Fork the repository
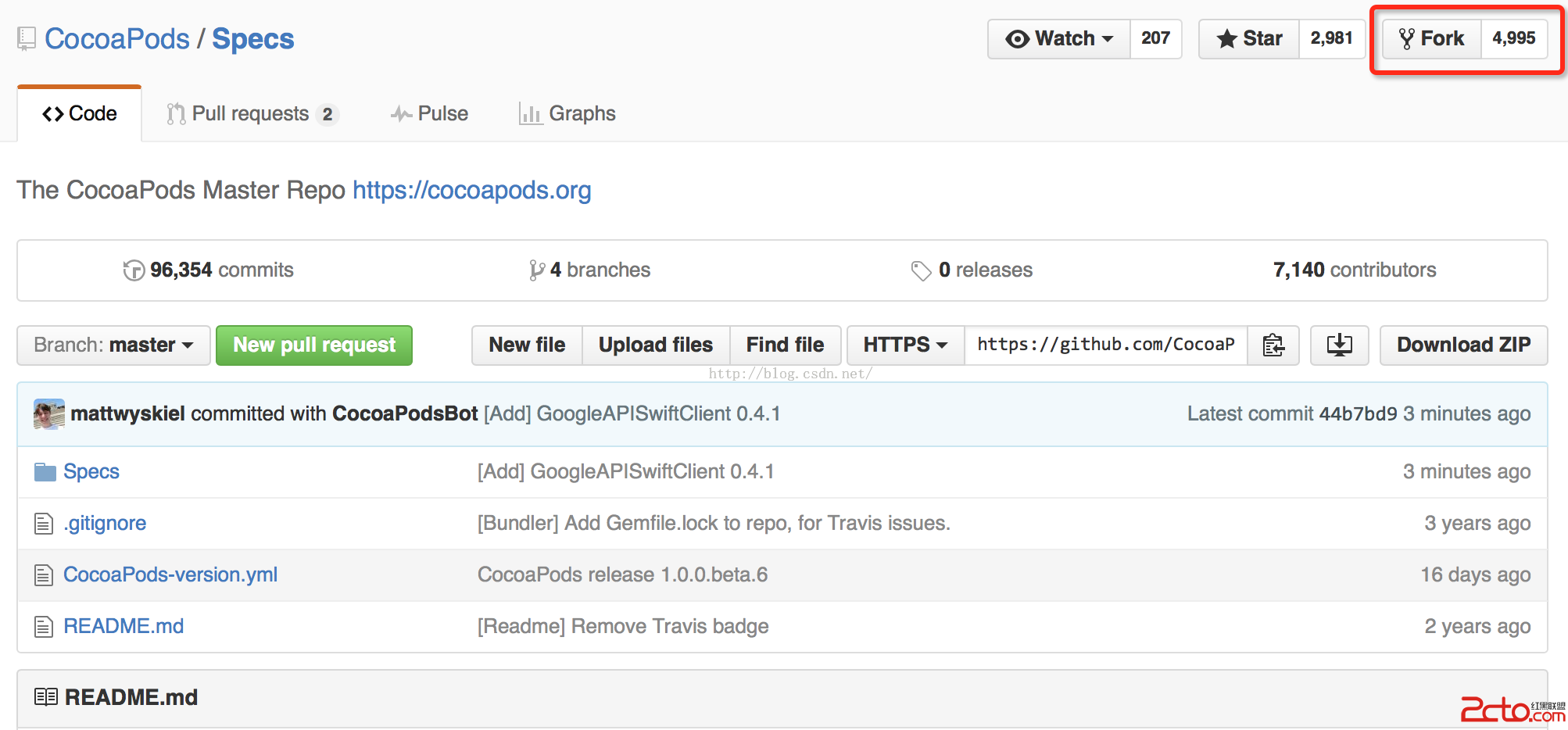 (x=1431, y=38)
